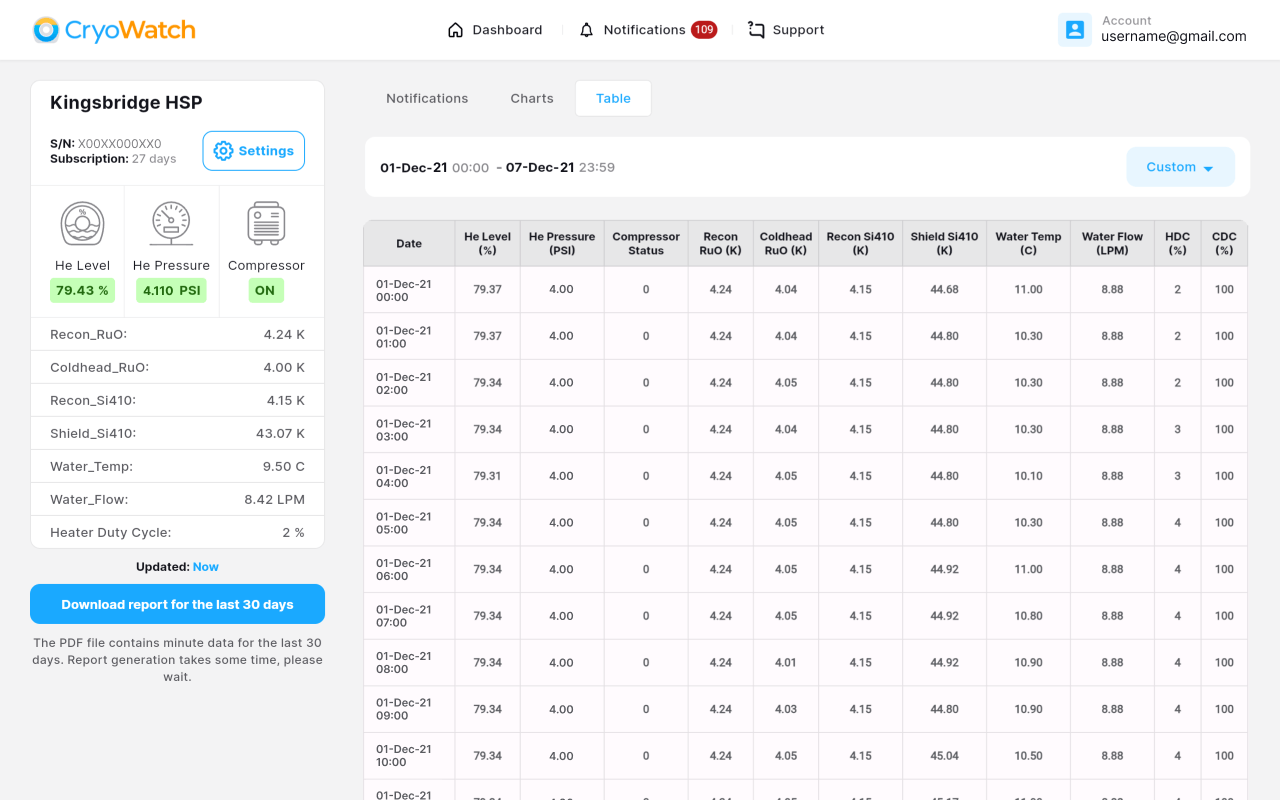Image resolution: width=1280 pixels, height=800 pixels.
Task: Click Shield Si410 value 44.68
Action: pyautogui.click(x=945, y=290)
